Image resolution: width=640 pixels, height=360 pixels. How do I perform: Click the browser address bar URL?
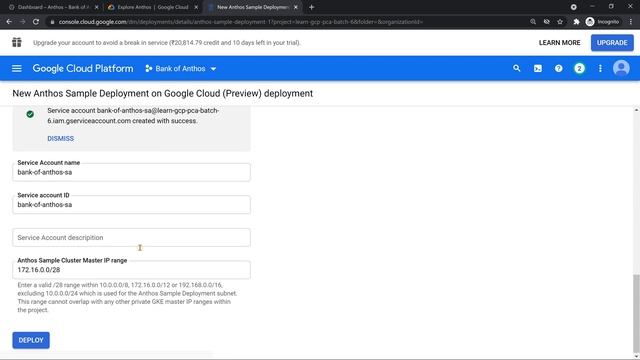(x=241, y=22)
